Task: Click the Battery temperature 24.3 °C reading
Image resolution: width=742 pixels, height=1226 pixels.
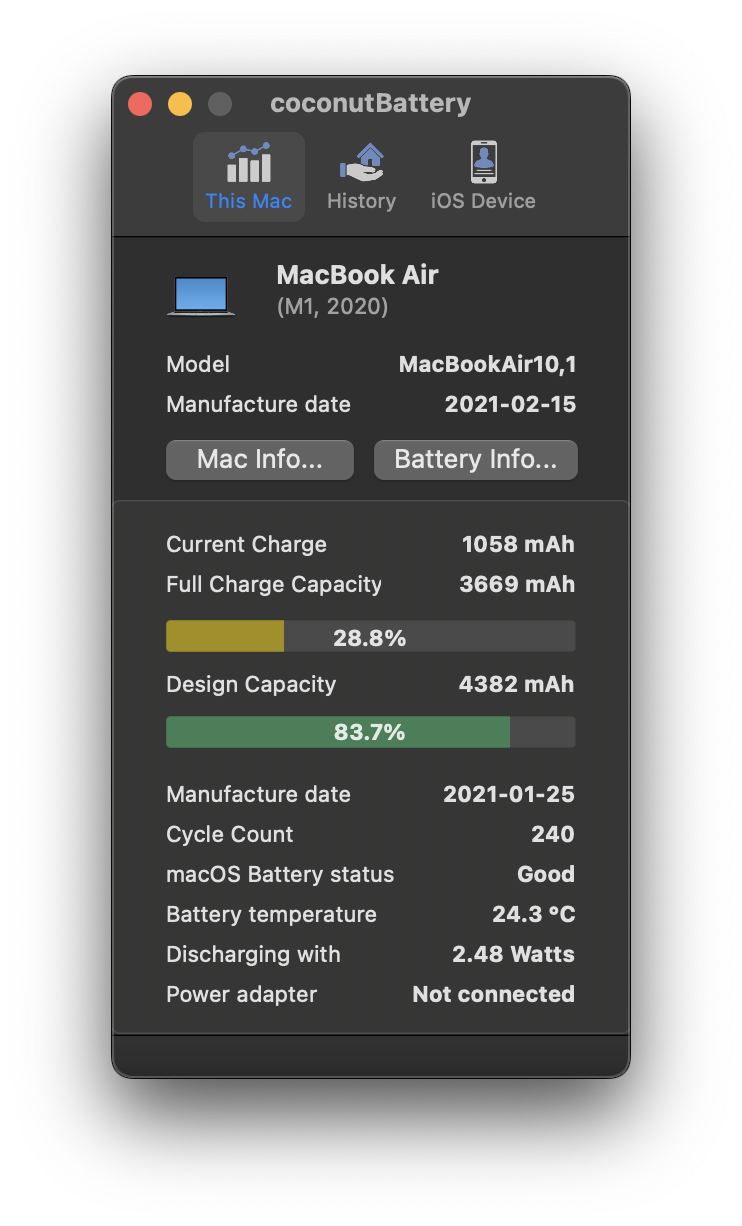Action: click(x=534, y=914)
